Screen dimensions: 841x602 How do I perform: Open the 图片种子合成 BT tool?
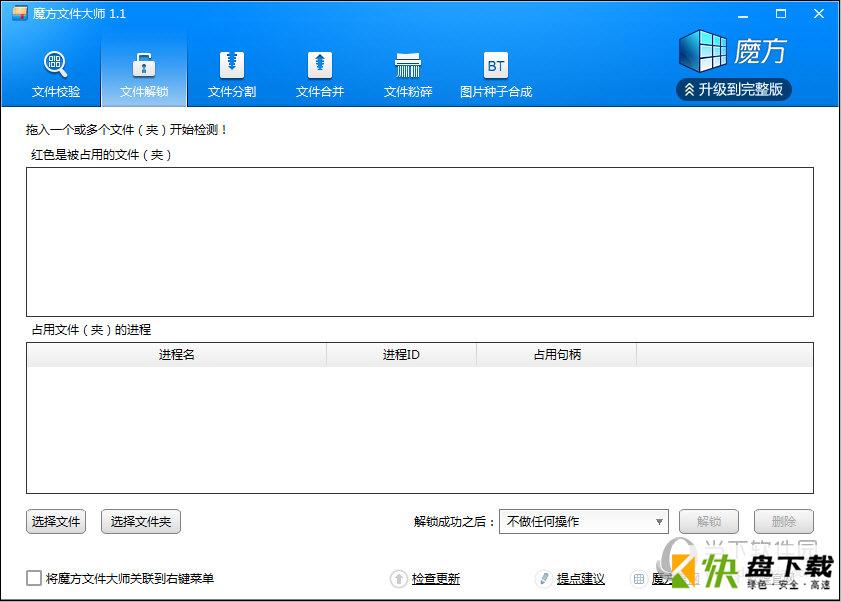(x=496, y=75)
